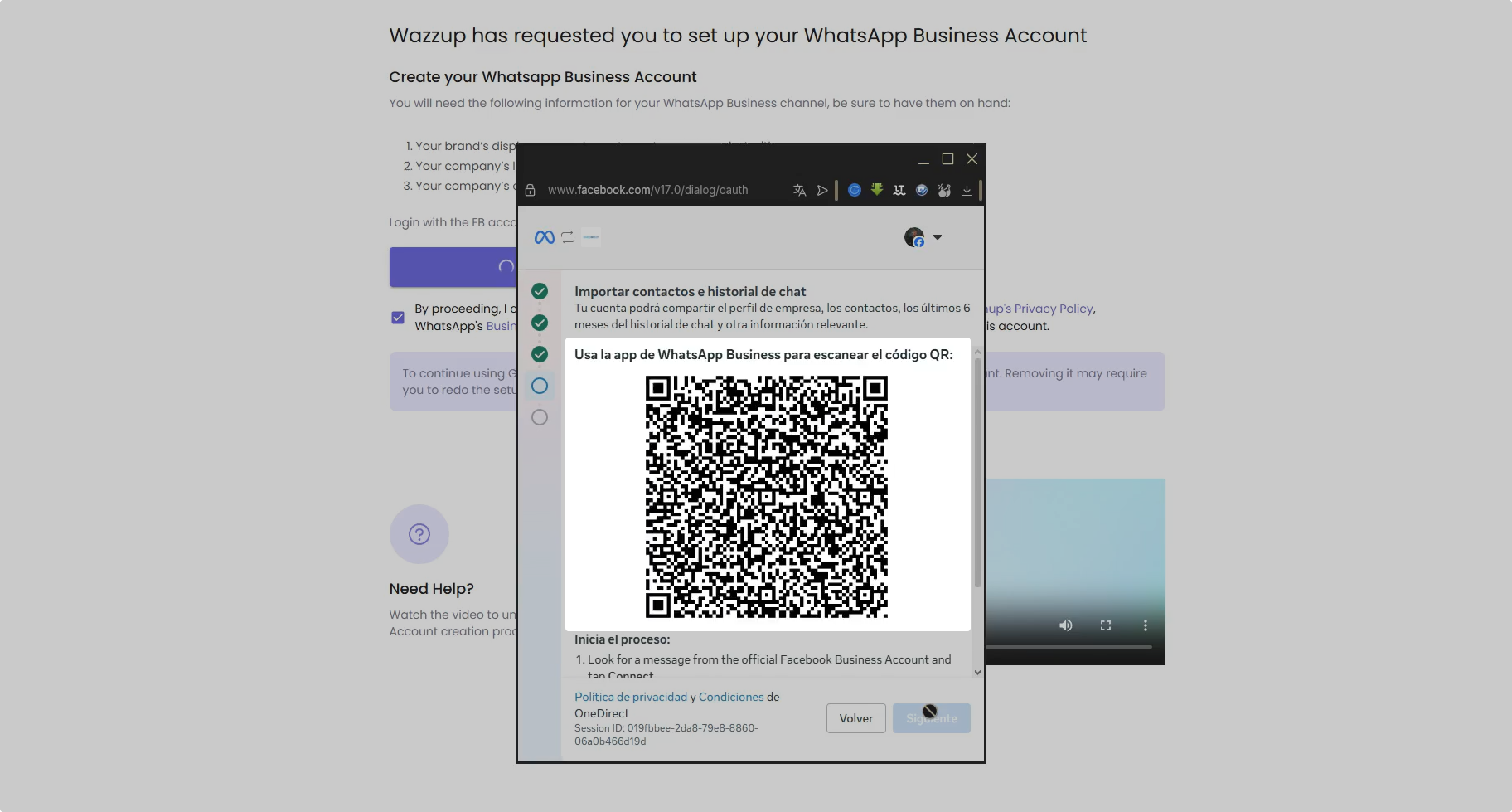Click the help video's progress bar
1512x812 pixels.
tap(1069, 646)
